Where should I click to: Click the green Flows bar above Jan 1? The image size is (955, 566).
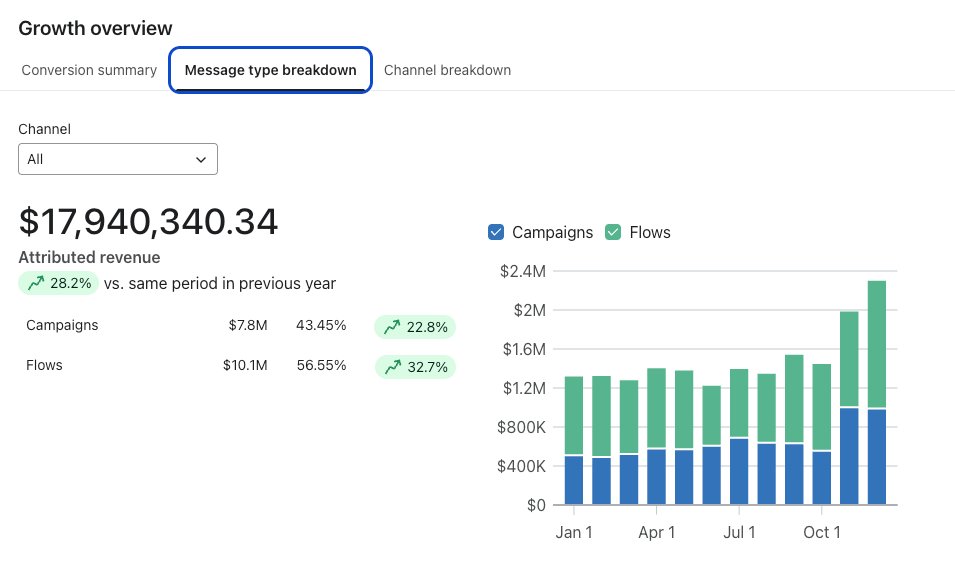tap(574, 415)
